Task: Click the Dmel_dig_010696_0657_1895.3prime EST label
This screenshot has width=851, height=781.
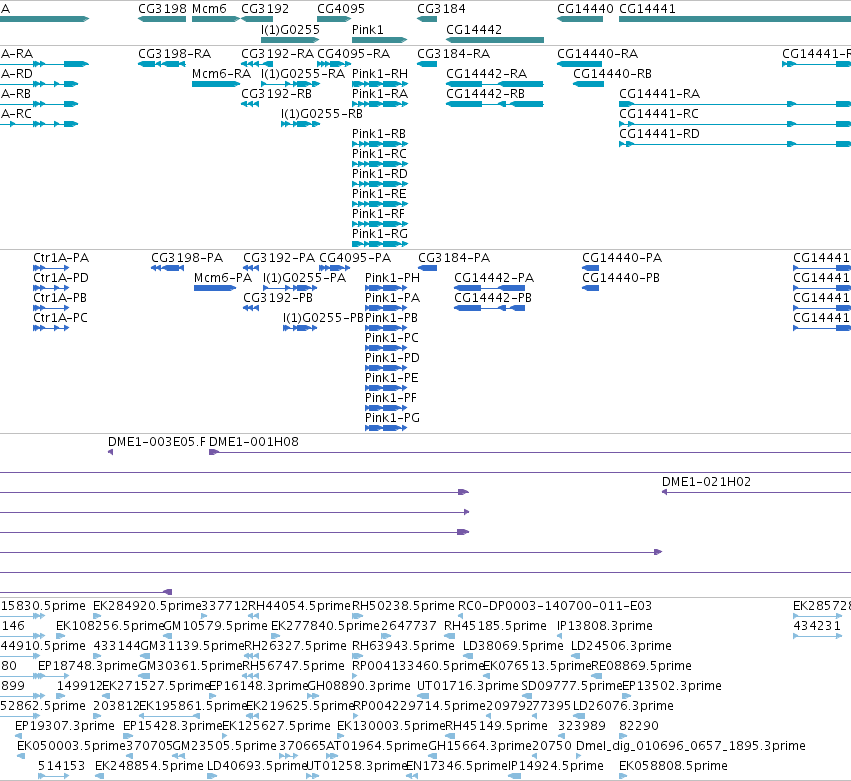Action: pos(691,746)
